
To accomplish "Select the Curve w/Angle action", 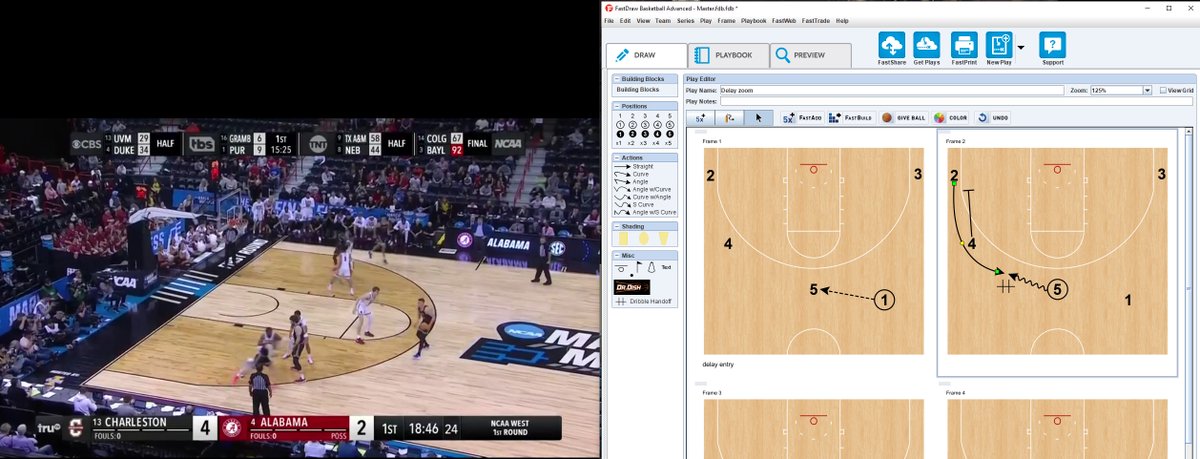I will (x=645, y=197).
